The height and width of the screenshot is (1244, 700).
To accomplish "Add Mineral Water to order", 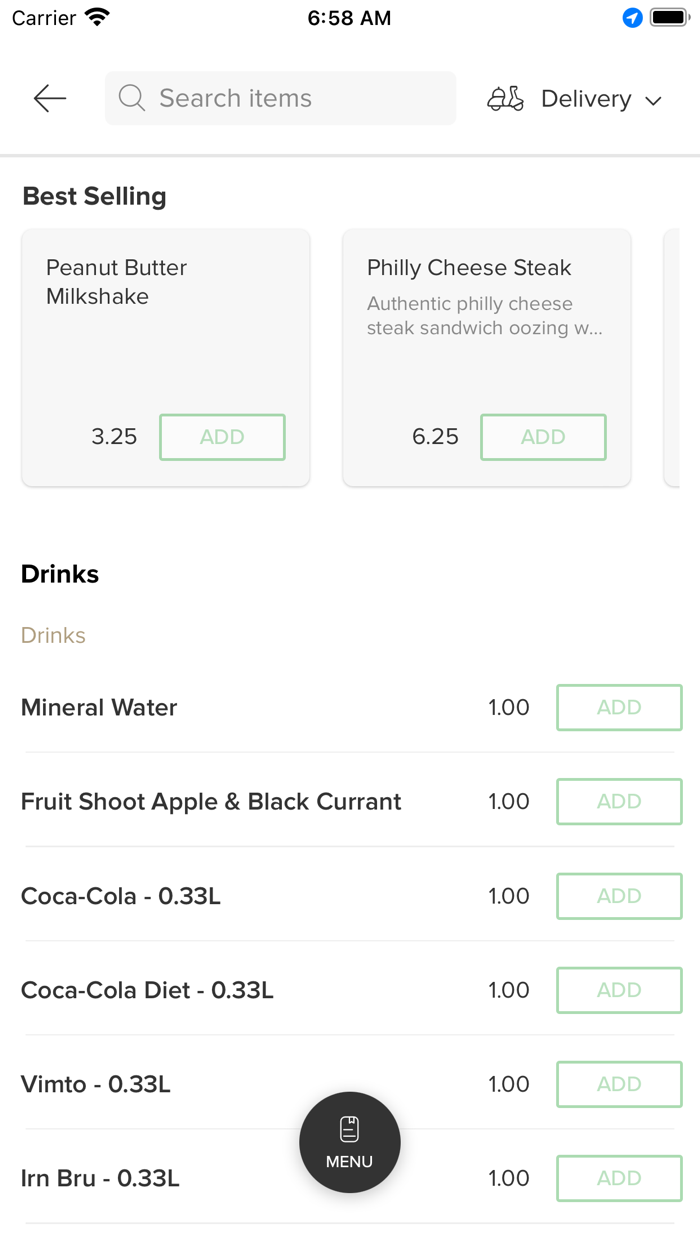I will tap(619, 708).
